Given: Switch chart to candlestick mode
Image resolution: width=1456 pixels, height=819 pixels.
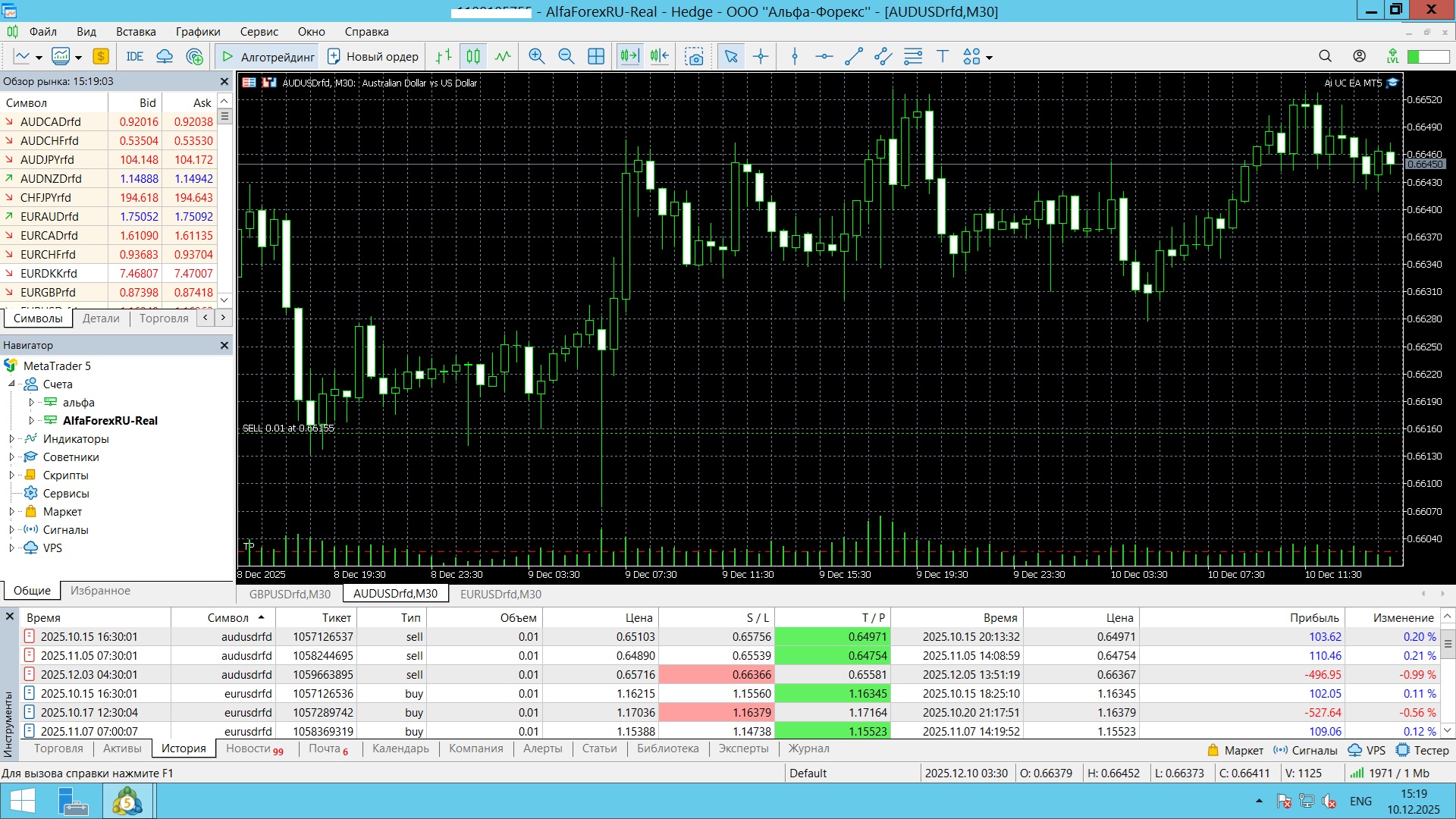Looking at the screenshot, I should tap(473, 56).
